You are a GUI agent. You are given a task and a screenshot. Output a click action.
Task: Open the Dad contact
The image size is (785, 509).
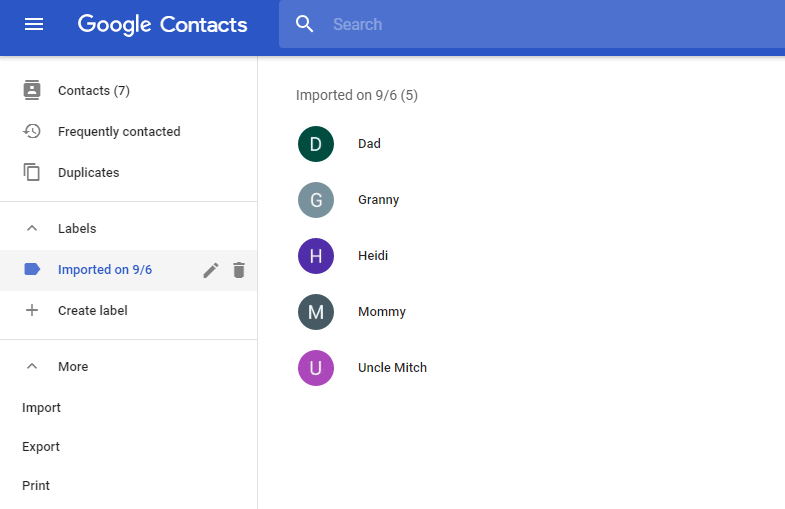(369, 144)
